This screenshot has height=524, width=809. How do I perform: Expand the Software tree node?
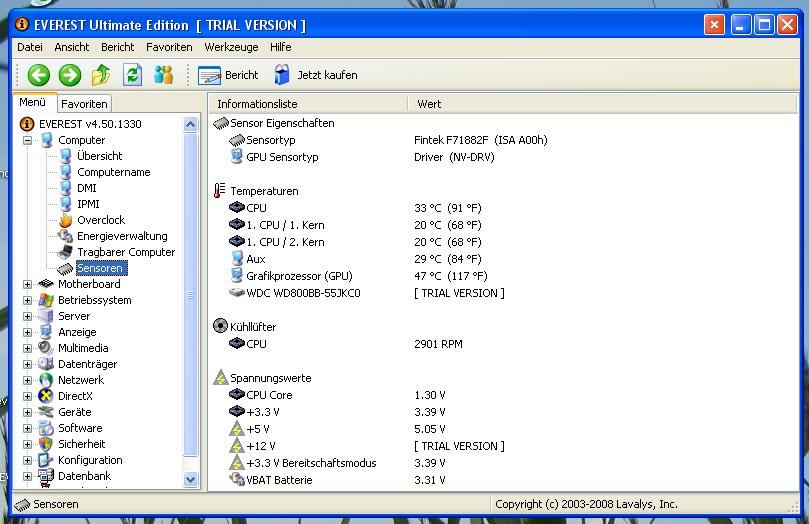(27, 428)
